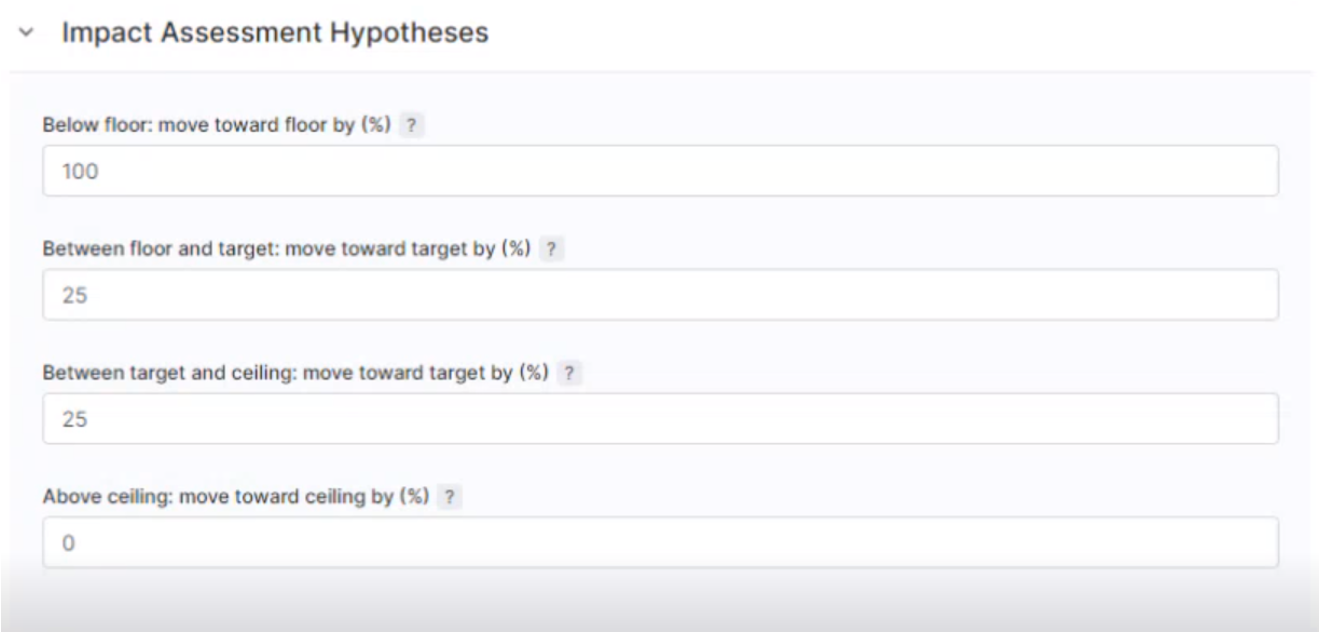Collapse the Impact Assessment Hypotheses section chevron
This screenshot has width=1320, height=632.
(x=26, y=33)
